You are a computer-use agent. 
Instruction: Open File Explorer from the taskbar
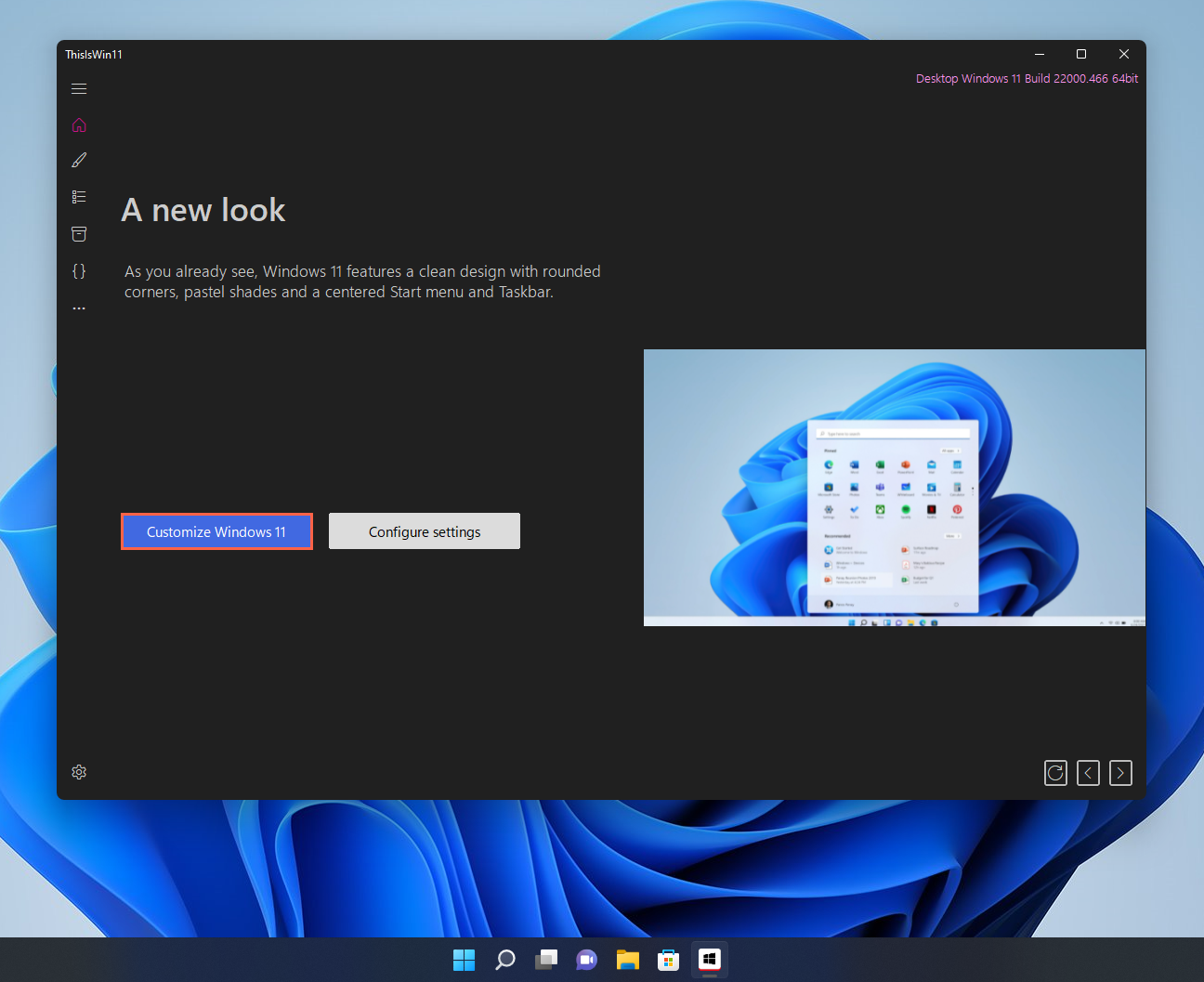[x=628, y=960]
